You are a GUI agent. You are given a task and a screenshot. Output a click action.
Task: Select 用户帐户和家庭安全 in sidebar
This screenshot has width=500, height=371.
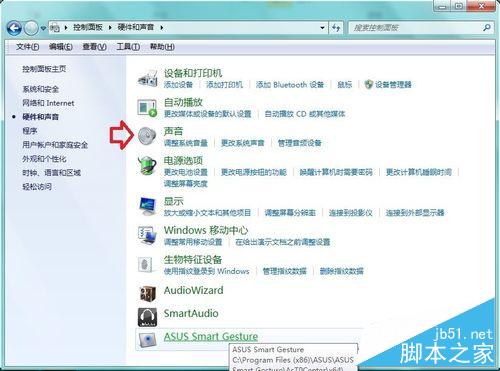[x=55, y=145]
